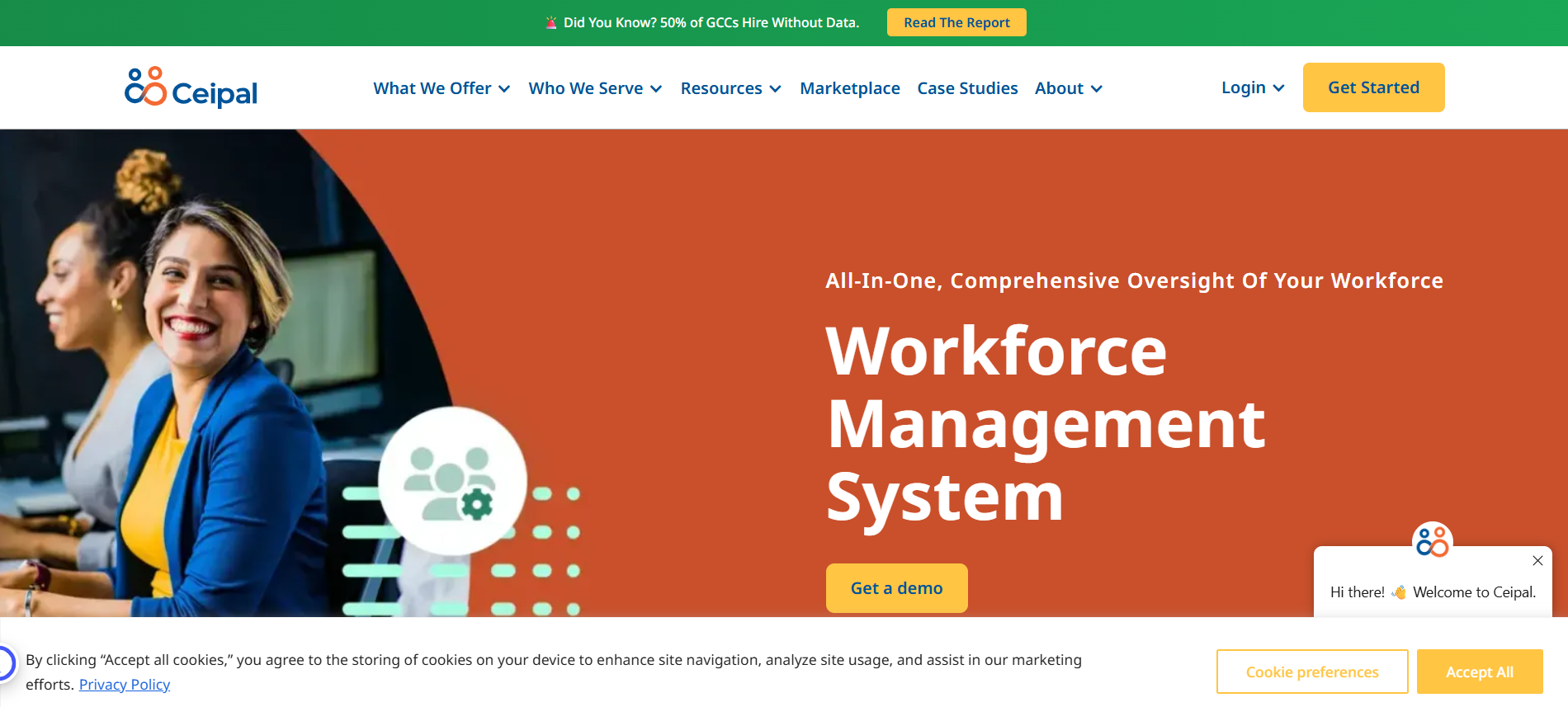Image resolution: width=1568 pixels, height=707 pixels.
Task: Request a demo with Get a demo
Action: (x=897, y=588)
